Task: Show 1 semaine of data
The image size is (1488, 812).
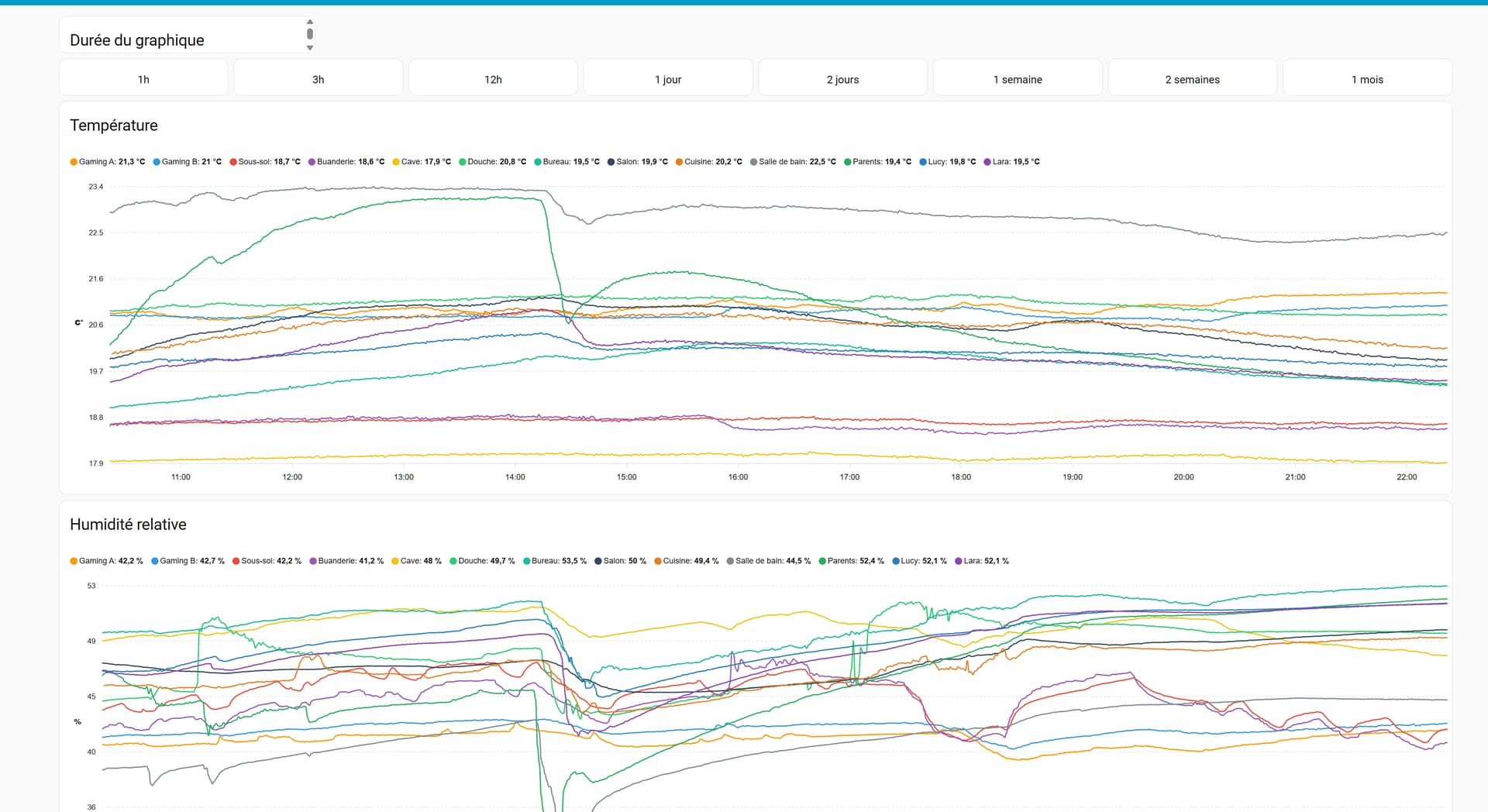Action: (x=1017, y=79)
